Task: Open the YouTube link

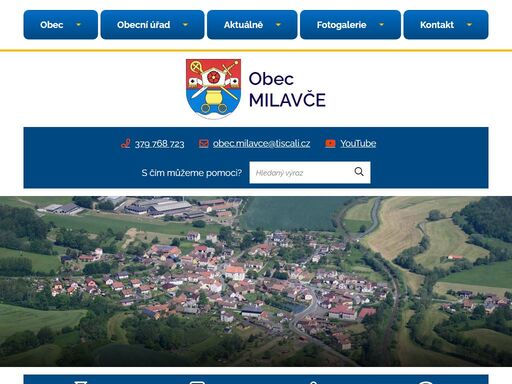Action: [x=358, y=143]
